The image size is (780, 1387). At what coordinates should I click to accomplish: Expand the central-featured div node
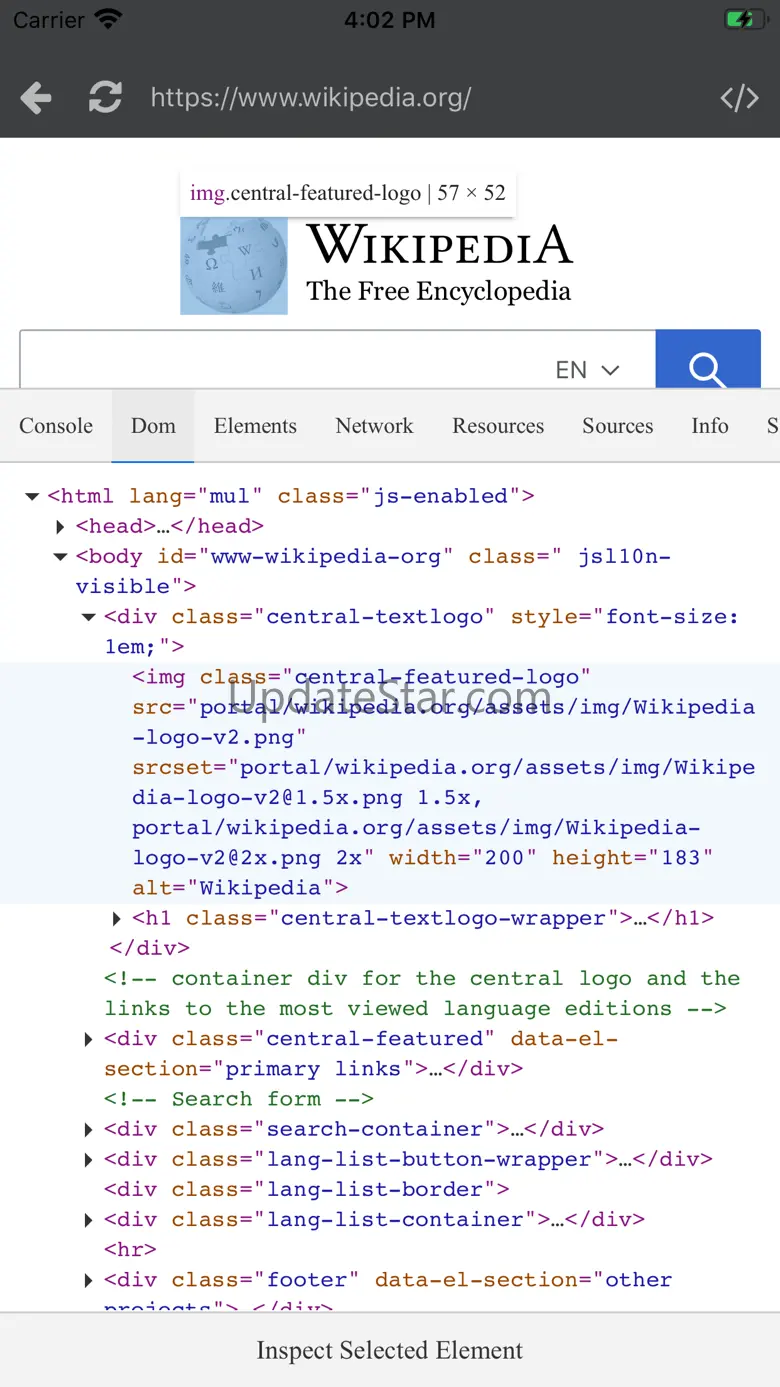(x=89, y=1040)
